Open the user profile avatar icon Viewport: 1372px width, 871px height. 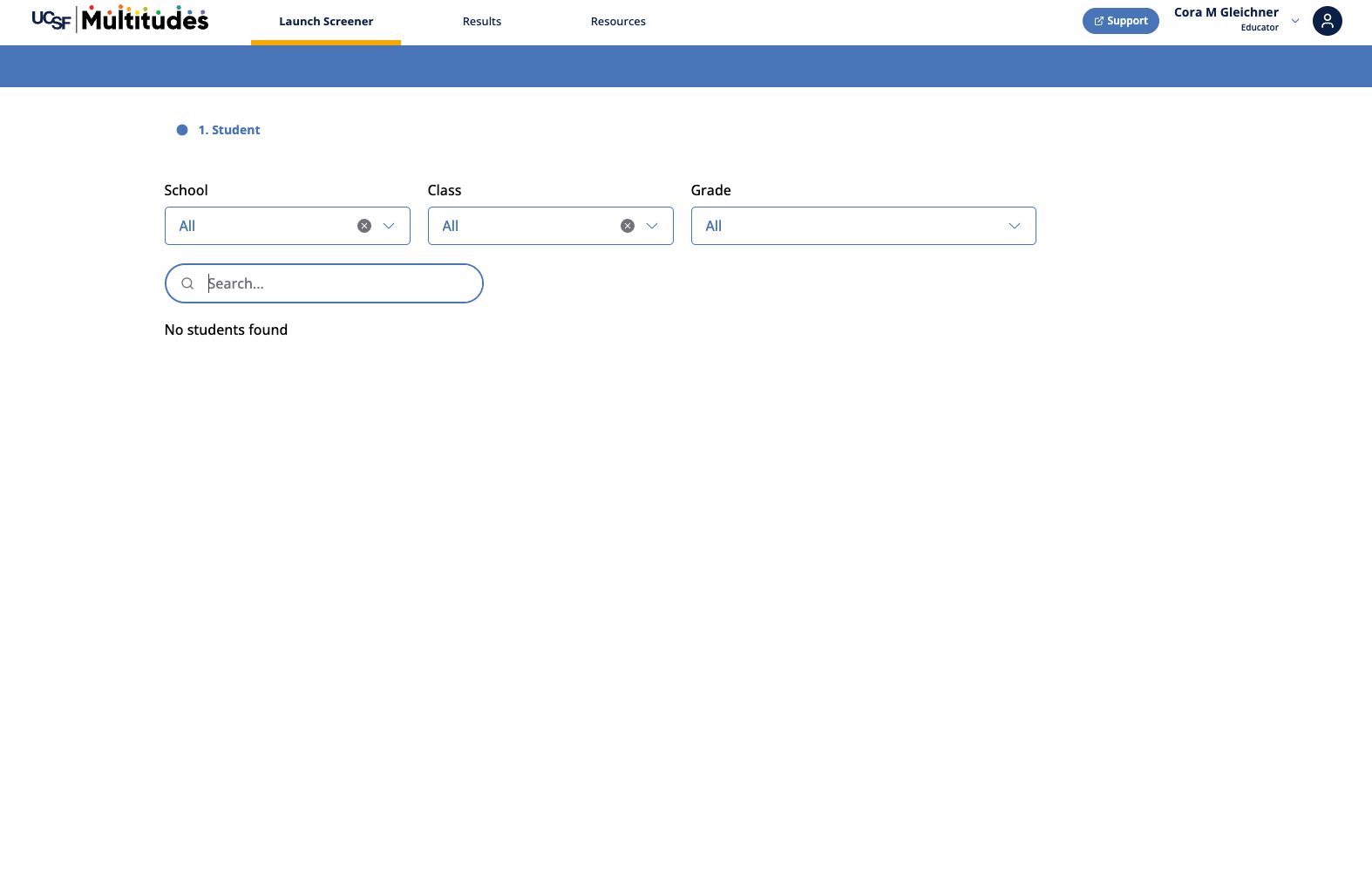1328,21
